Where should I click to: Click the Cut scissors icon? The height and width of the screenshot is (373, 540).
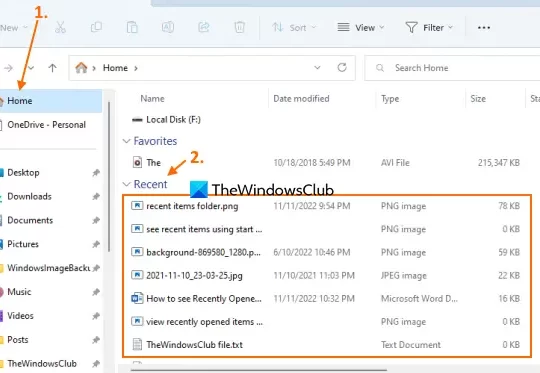pos(60,27)
